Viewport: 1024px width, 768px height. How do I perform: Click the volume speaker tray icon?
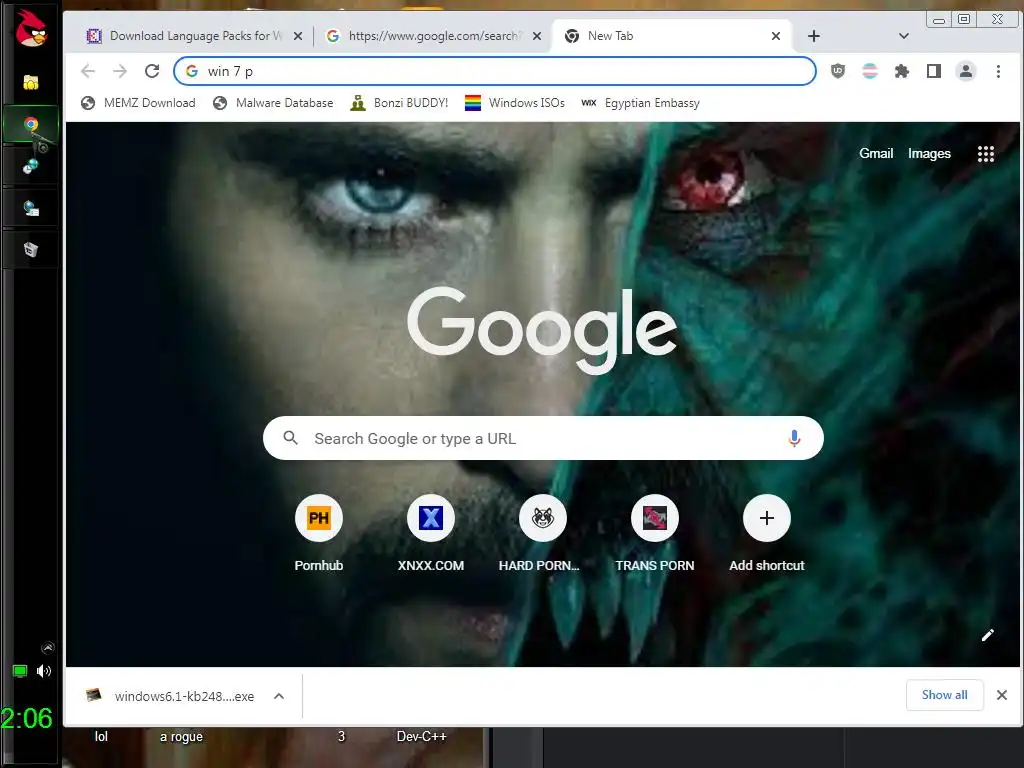[x=44, y=671]
